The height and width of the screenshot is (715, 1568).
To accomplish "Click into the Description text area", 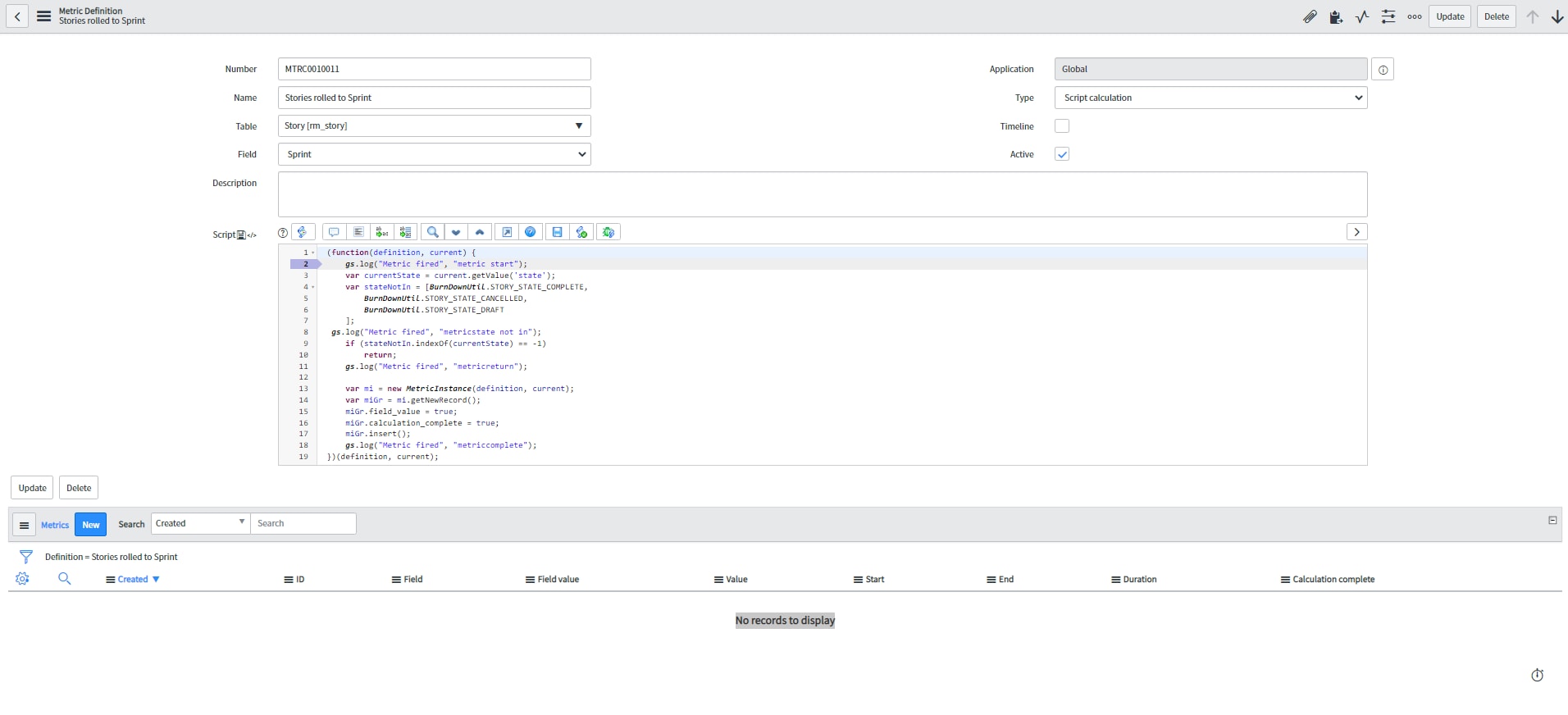I will (822, 194).
